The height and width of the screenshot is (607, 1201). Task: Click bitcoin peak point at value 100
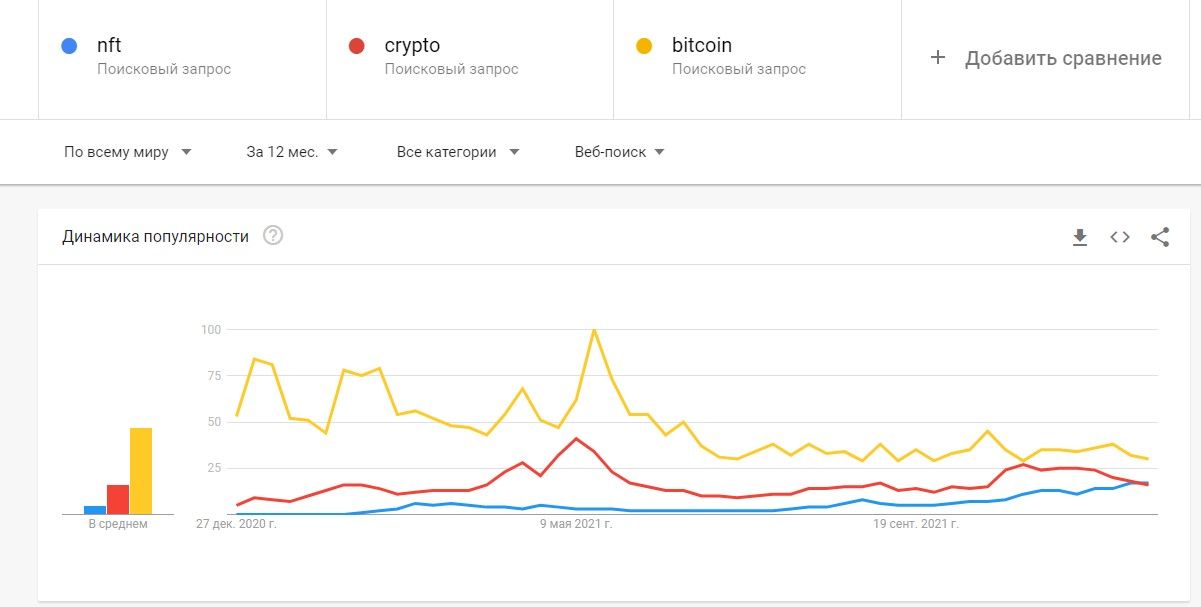tap(594, 330)
